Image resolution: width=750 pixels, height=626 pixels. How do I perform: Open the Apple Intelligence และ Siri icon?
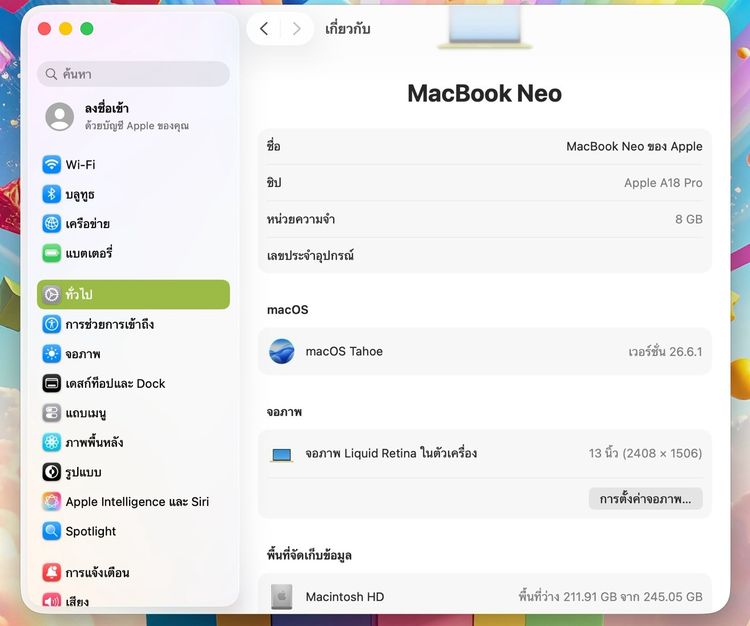(x=51, y=501)
